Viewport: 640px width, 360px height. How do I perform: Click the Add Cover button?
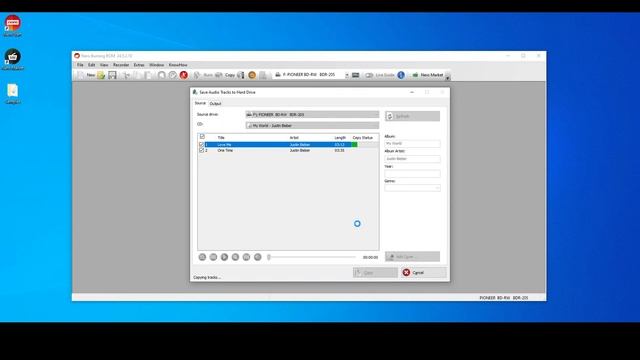coord(412,257)
